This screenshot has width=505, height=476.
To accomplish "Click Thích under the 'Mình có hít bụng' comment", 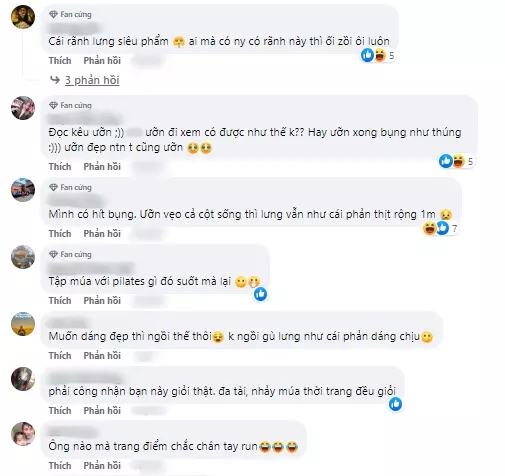I will pyautogui.click(x=60, y=233).
